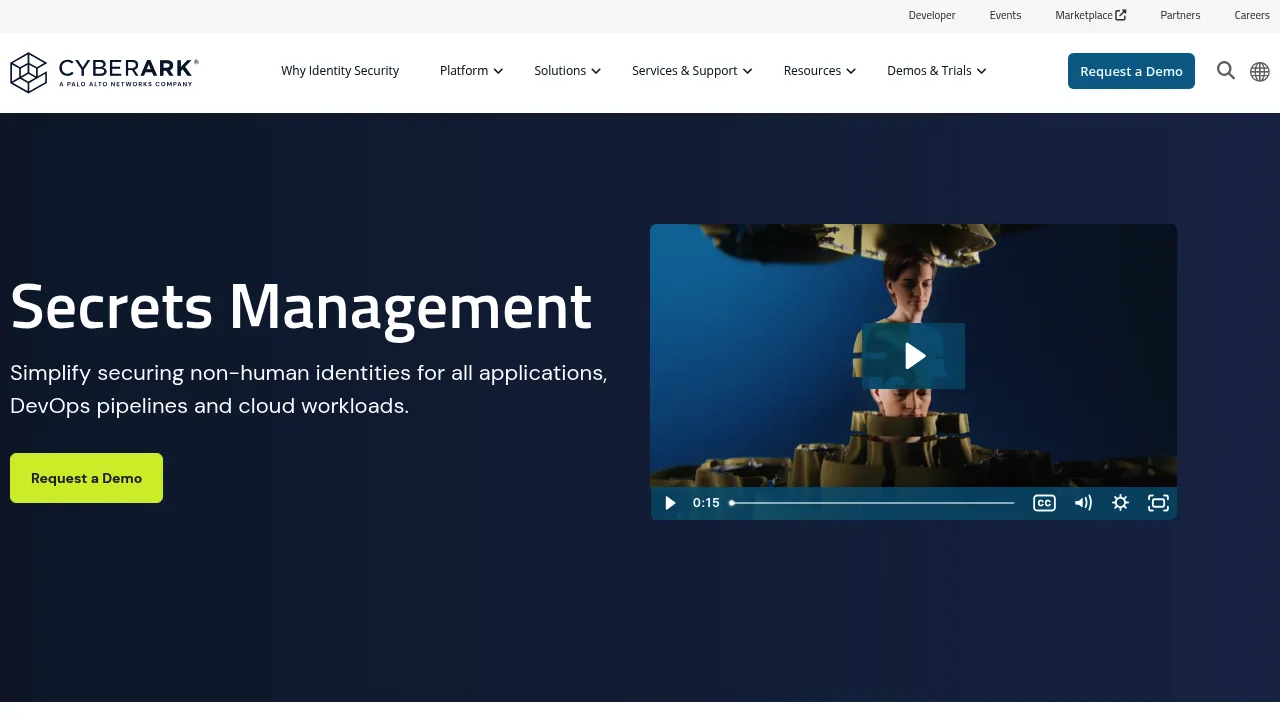Viewport: 1280px width, 720px height.
Task: Open the site search magnifier icon
Action: click(x=1226, y=71)
